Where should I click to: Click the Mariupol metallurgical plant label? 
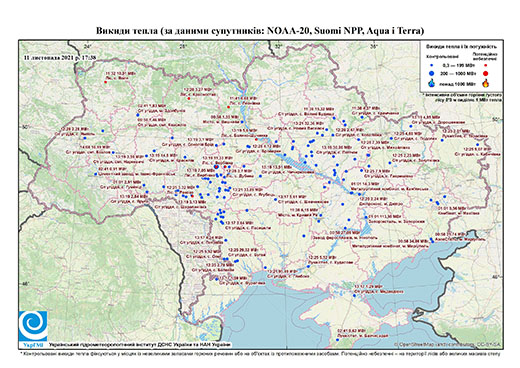pyautogui.click(x=390, y=245)
